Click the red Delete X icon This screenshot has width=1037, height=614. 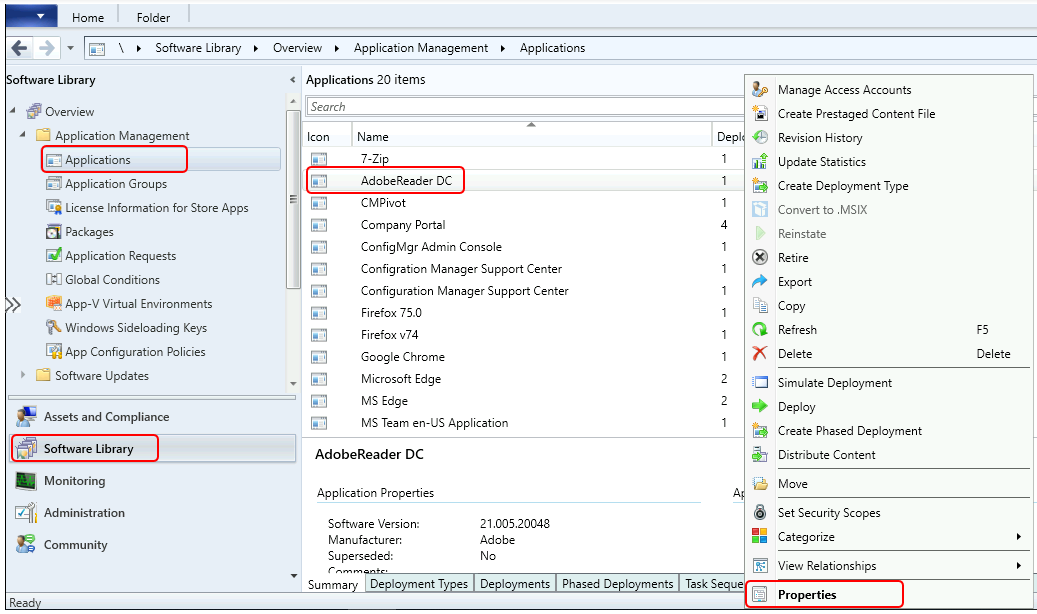point(762,353)
